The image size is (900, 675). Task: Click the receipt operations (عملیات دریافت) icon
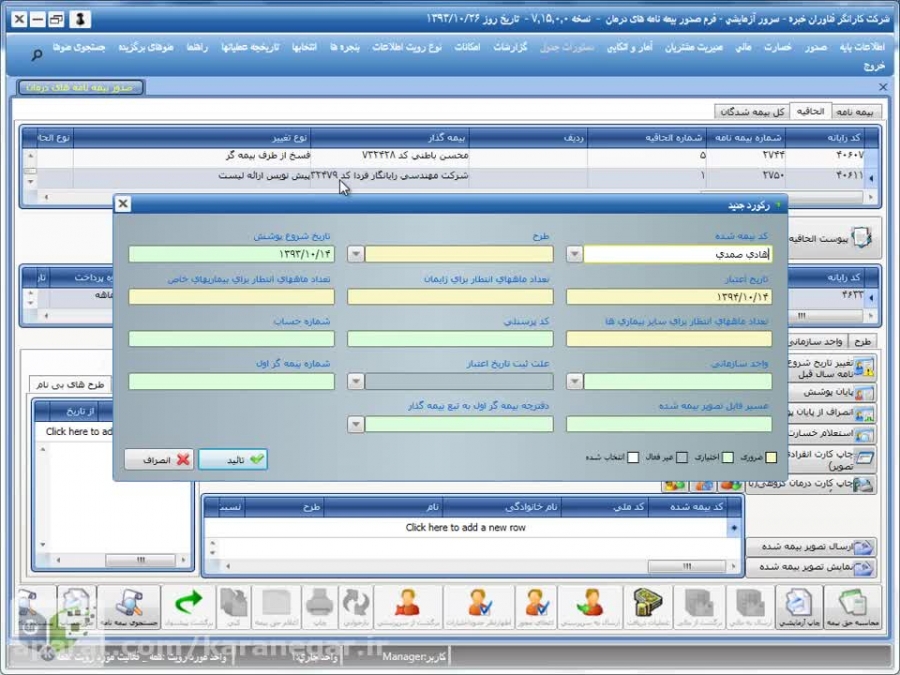645,607
